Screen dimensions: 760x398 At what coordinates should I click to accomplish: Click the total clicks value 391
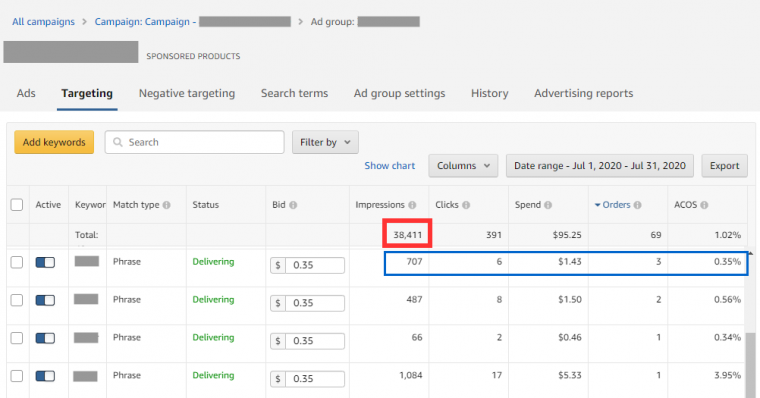(494, 235)
